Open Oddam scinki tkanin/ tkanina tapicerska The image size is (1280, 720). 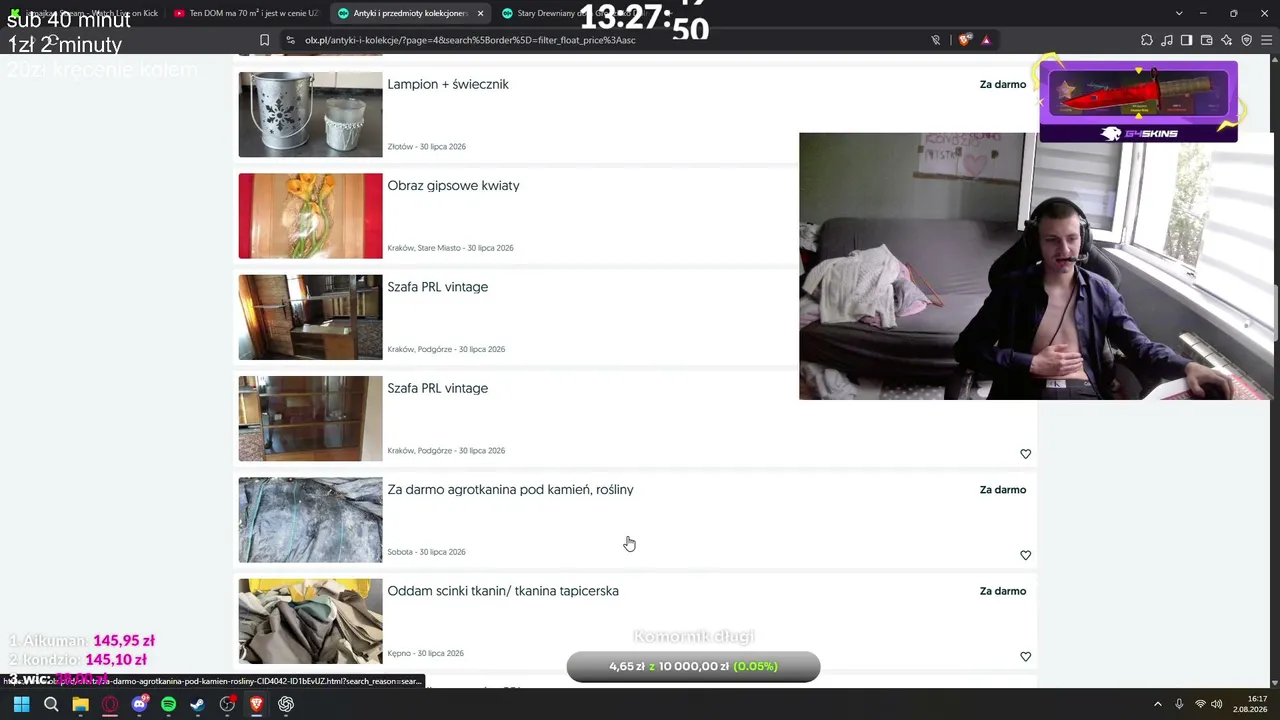tap(503, 591)
